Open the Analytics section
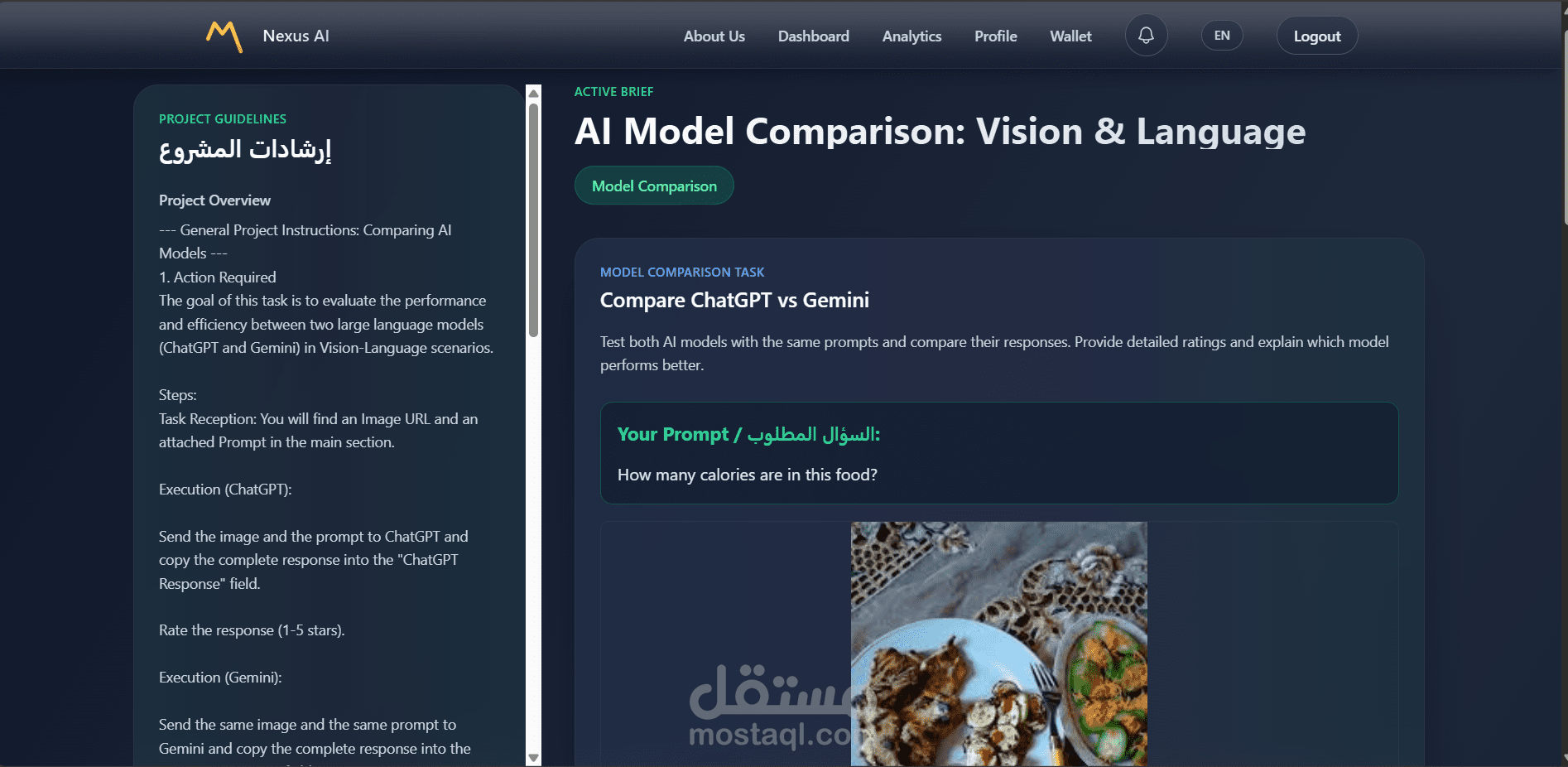The image size is (1568, 767). point(911,36)
